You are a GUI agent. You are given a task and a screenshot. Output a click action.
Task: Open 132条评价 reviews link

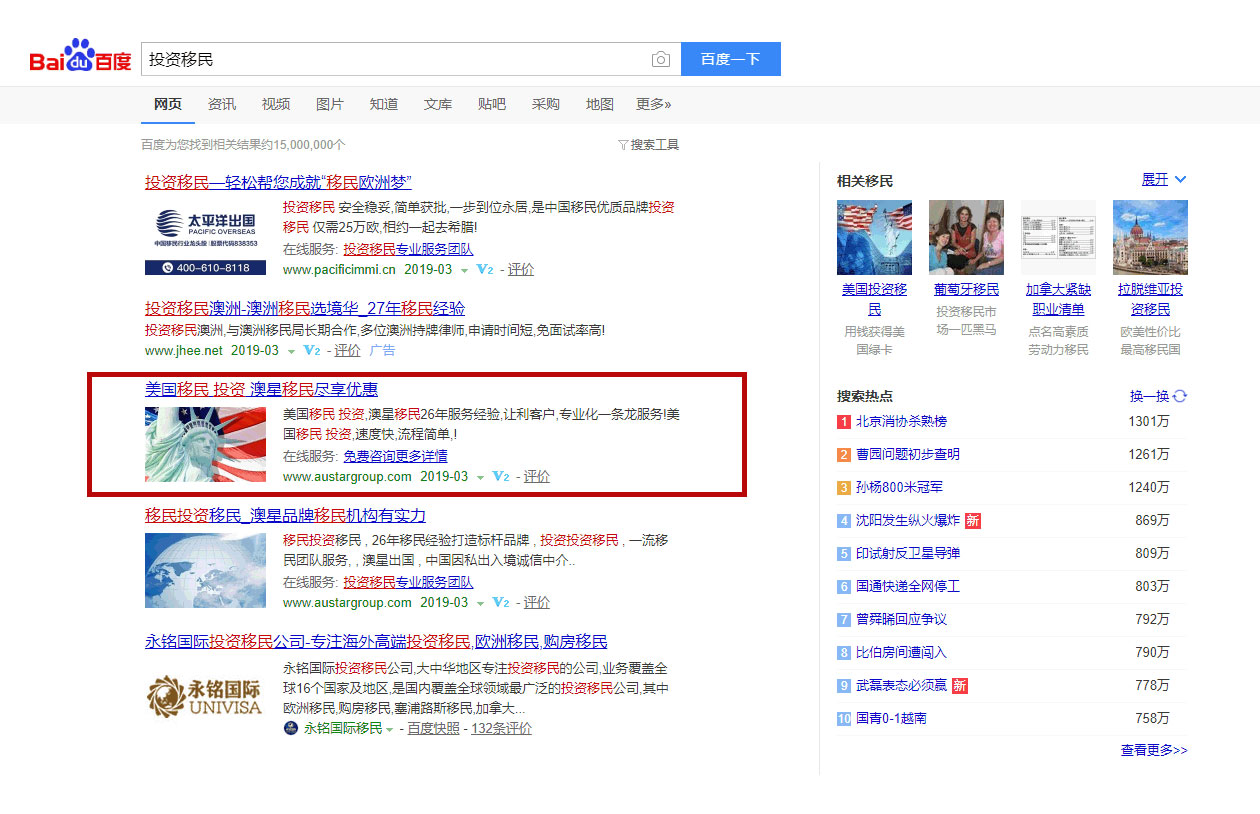pyautogui.click(x=501, y=729)
